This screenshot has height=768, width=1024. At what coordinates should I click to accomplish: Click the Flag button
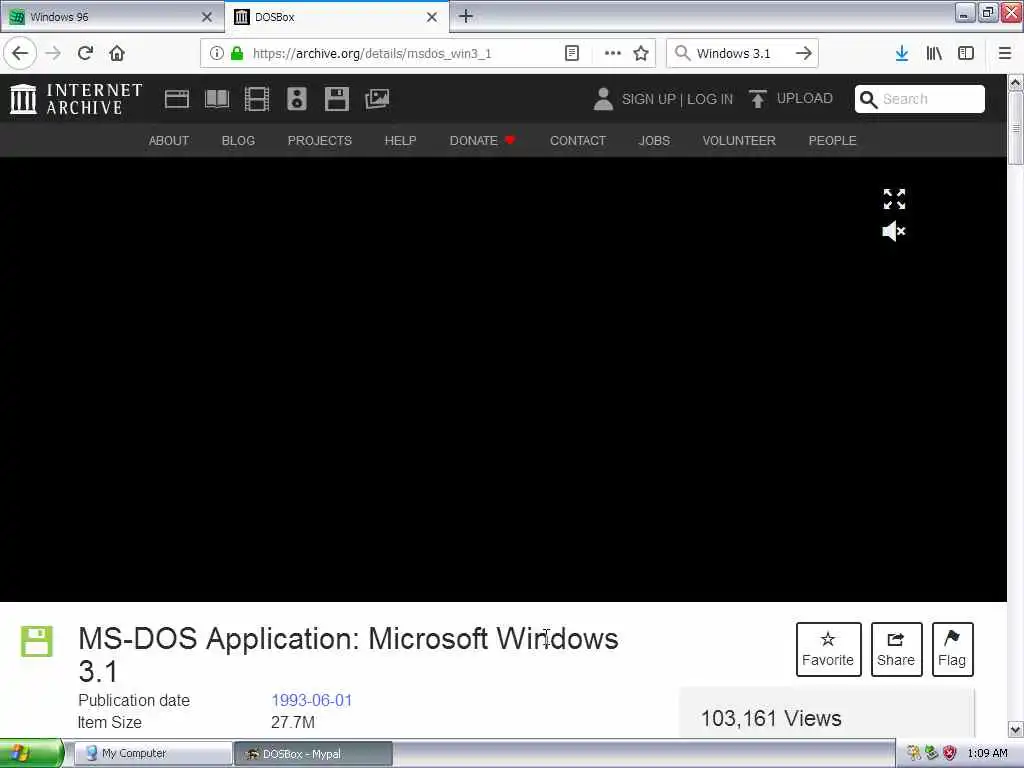[x=952, y=649]
